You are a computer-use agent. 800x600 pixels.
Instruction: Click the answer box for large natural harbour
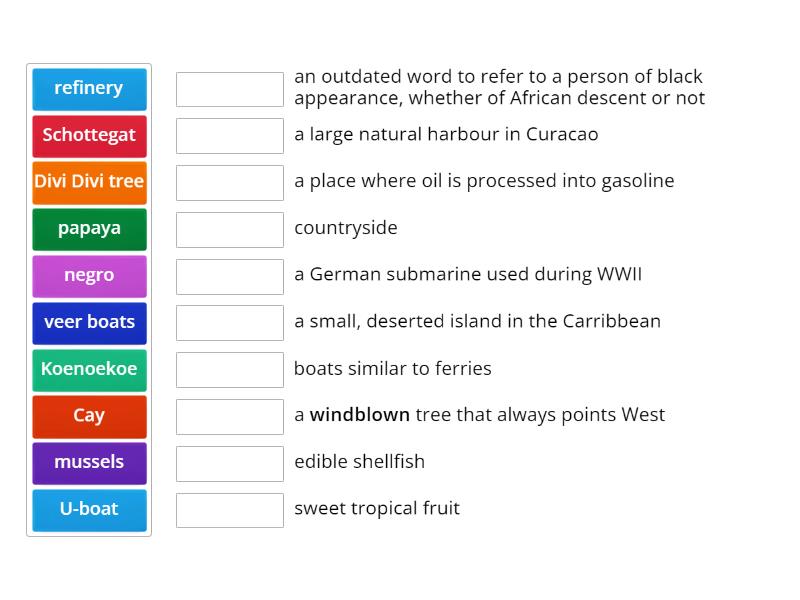click(229, 135)
